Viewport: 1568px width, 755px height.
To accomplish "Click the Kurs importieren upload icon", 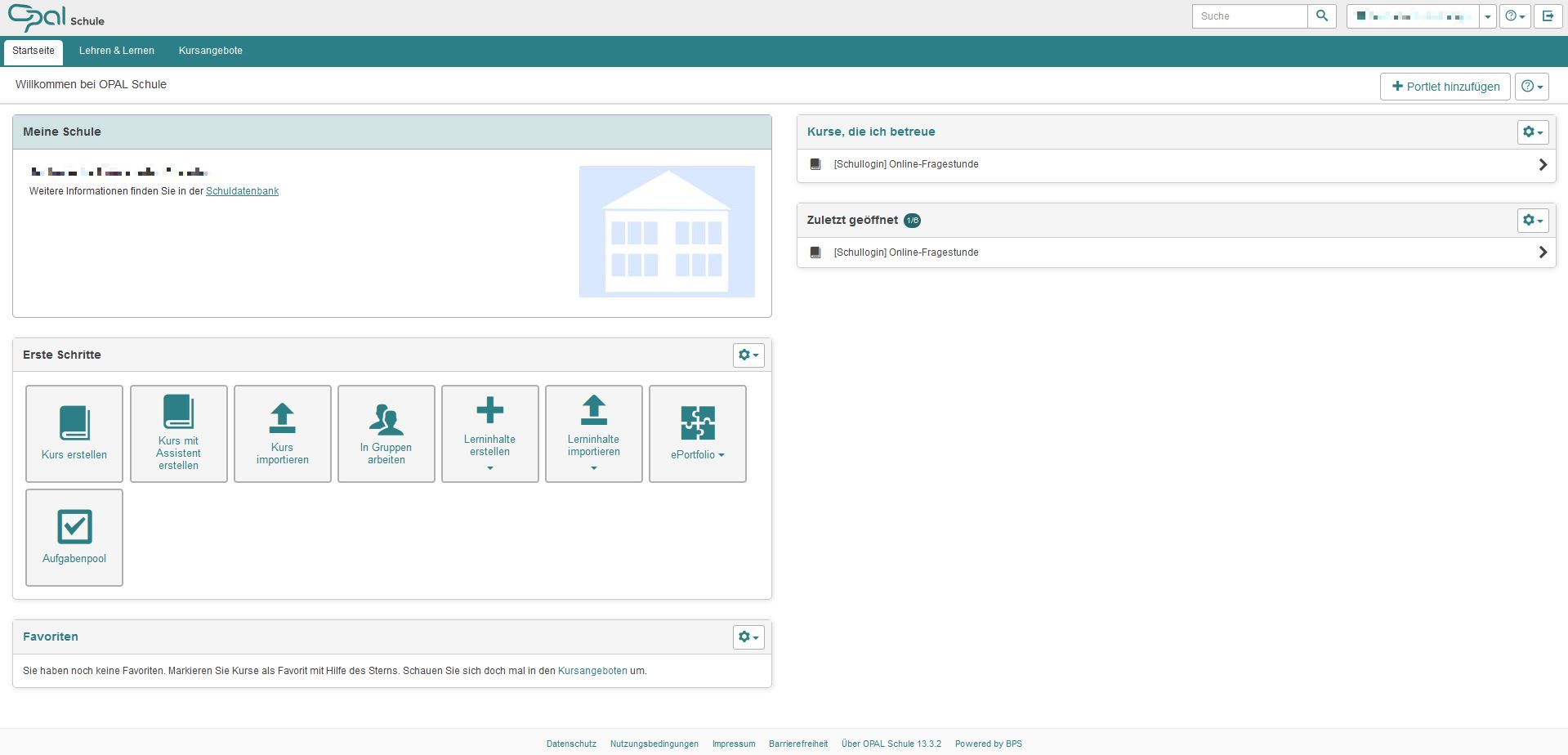I will (x=282, y=418).
